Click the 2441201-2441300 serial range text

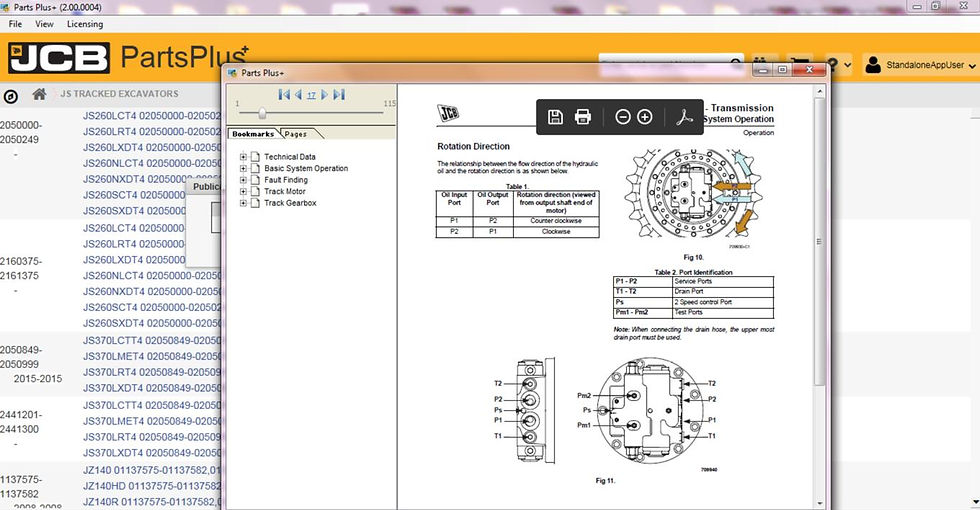pos(20,422)
